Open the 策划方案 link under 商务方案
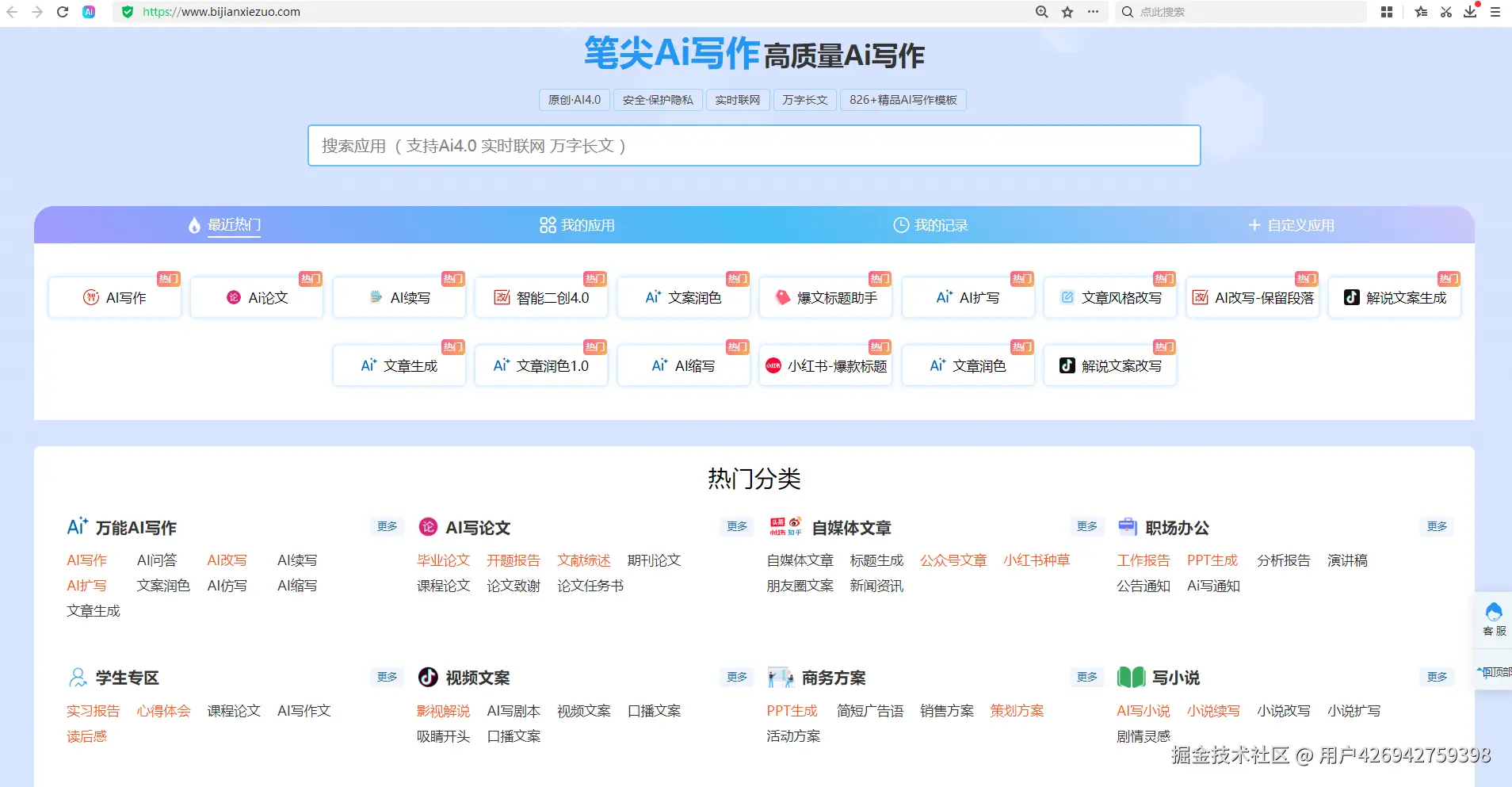1512x787 pixels. click(x=1017, y=711)
